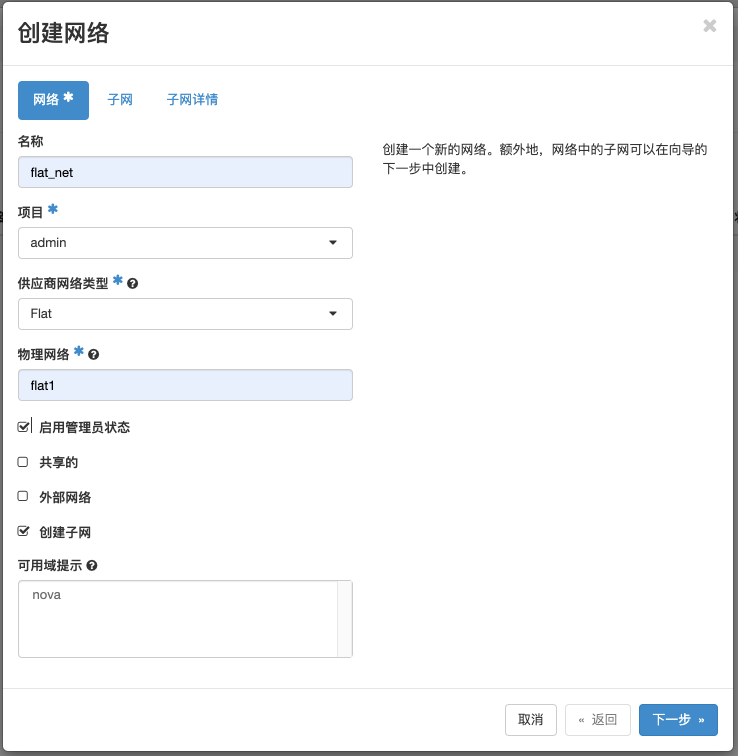Click the 返回 button
Screen dimensions: 738x756
pyautogui.click(x=598, y=720)
